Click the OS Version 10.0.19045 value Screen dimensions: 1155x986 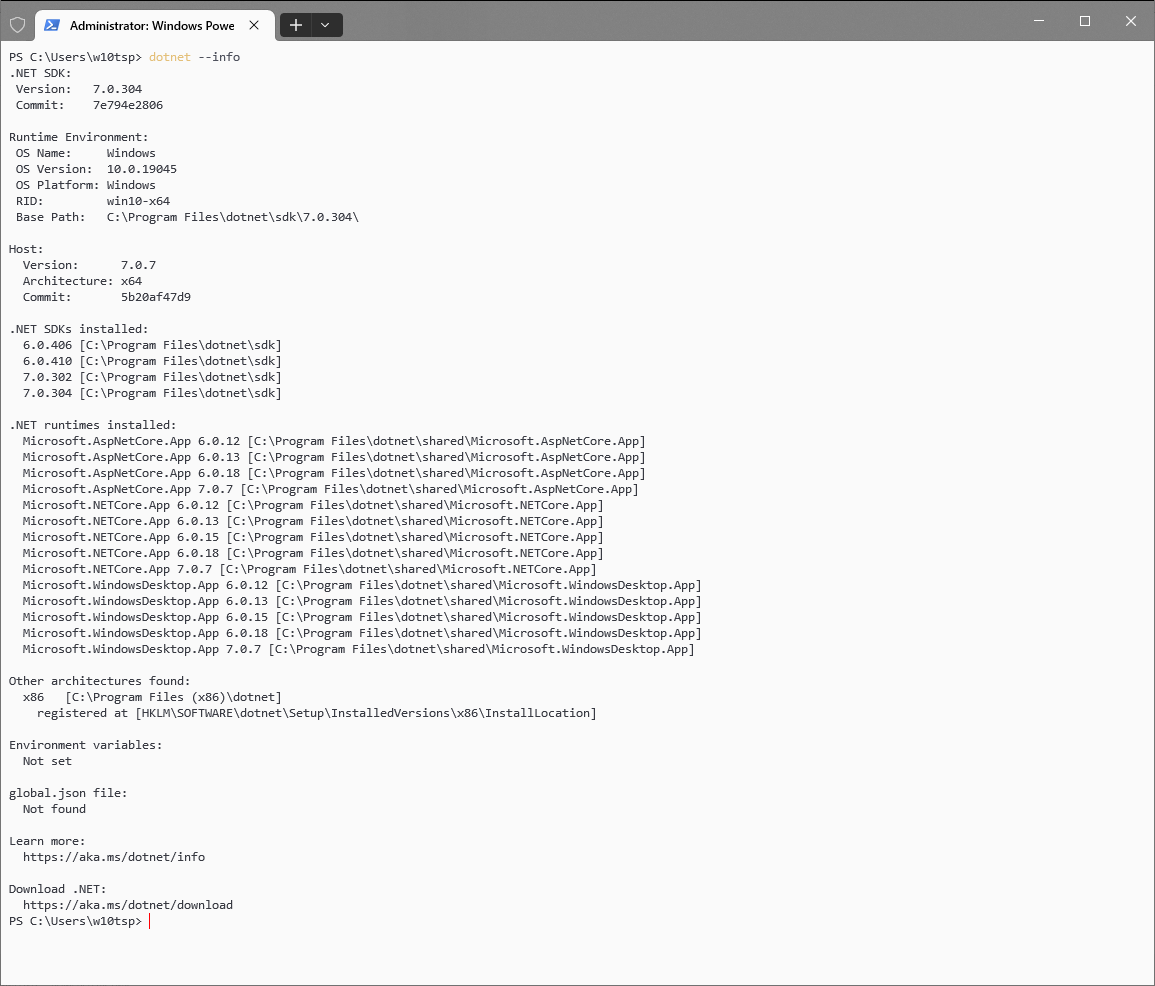point(141,169)
